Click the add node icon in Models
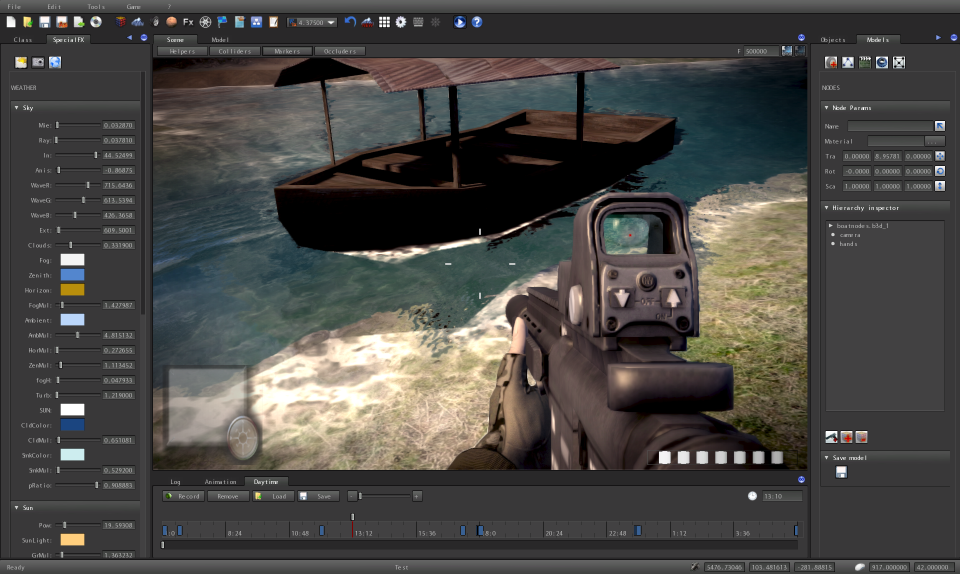 (831, 62)
